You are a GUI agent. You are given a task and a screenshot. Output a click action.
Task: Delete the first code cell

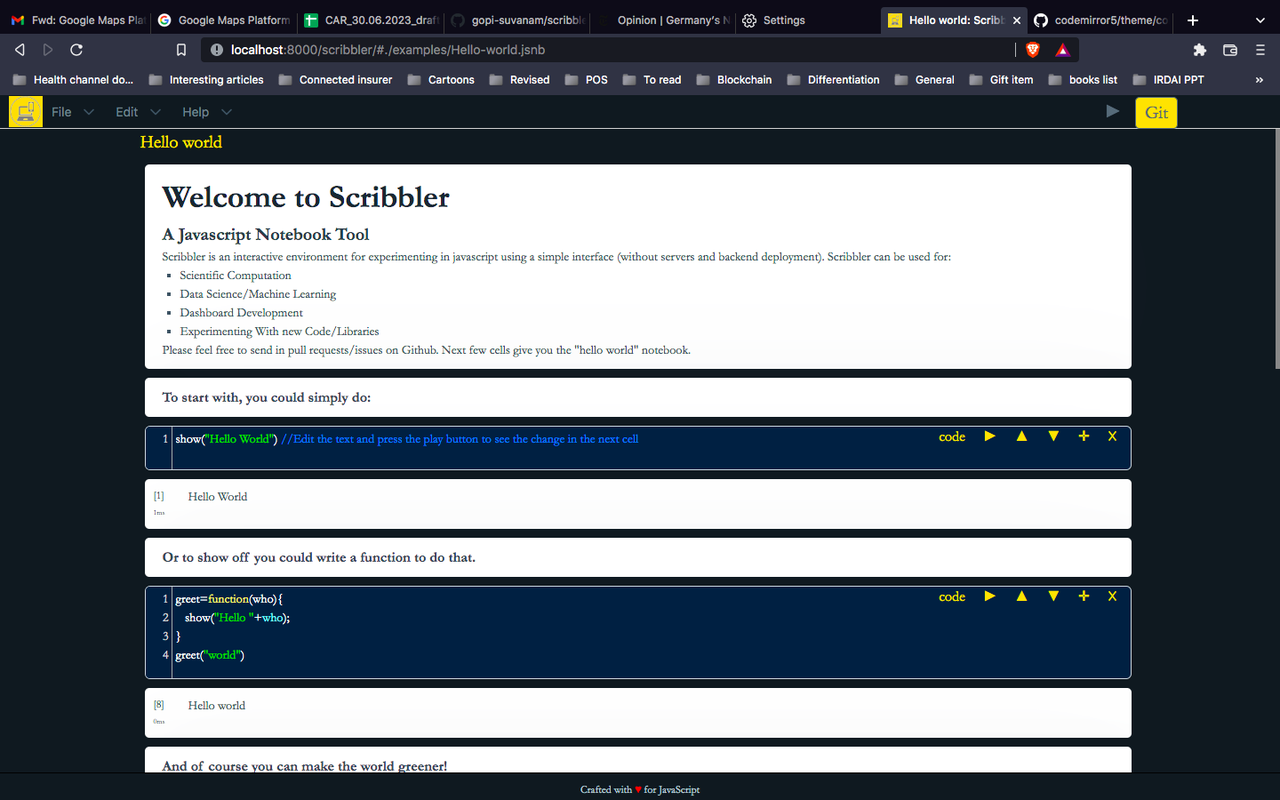1112,436
